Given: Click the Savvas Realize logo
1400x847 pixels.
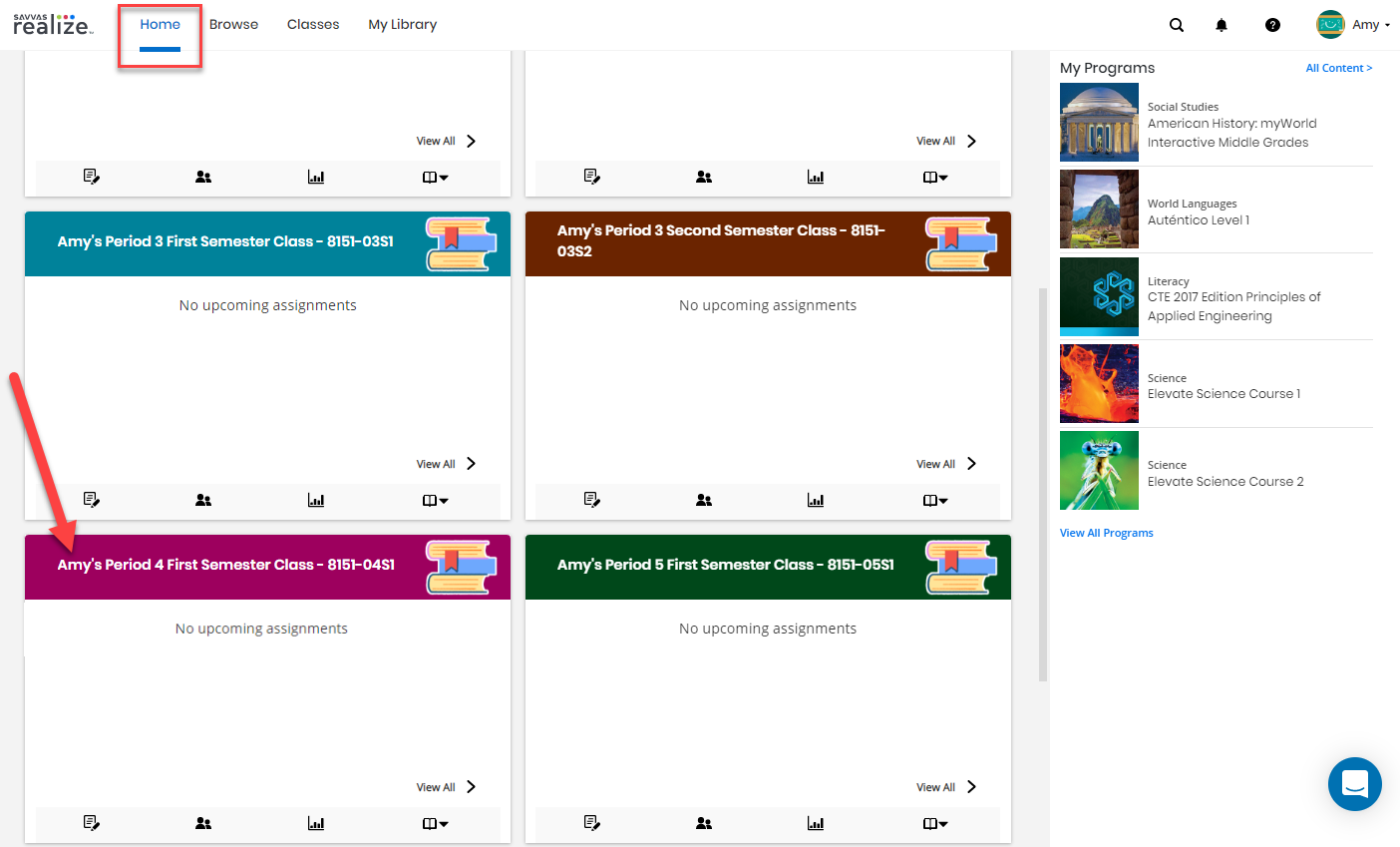Looking at the screenshot, I should point(52,24).
